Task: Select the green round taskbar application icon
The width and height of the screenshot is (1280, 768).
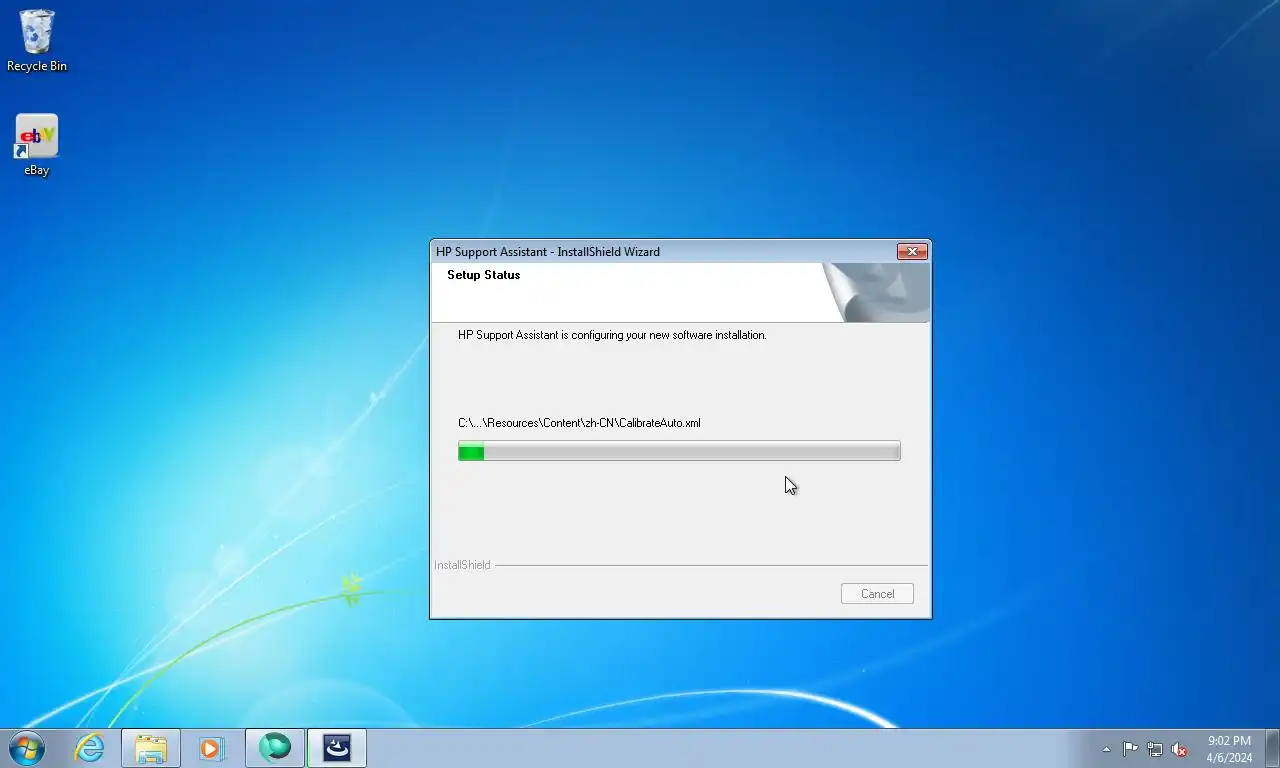Action: click(x=275, y=748)
